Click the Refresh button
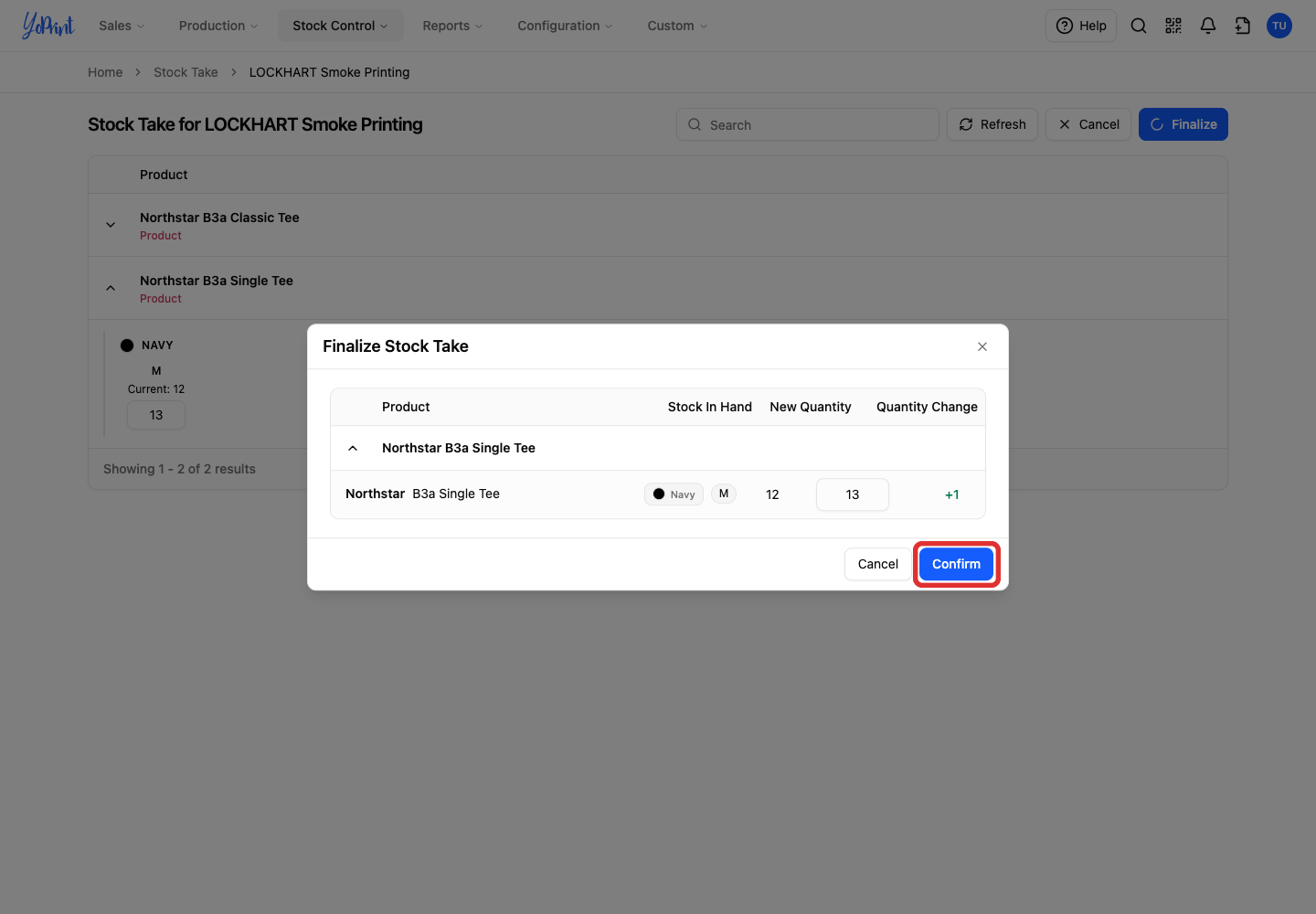 point(992,124)
